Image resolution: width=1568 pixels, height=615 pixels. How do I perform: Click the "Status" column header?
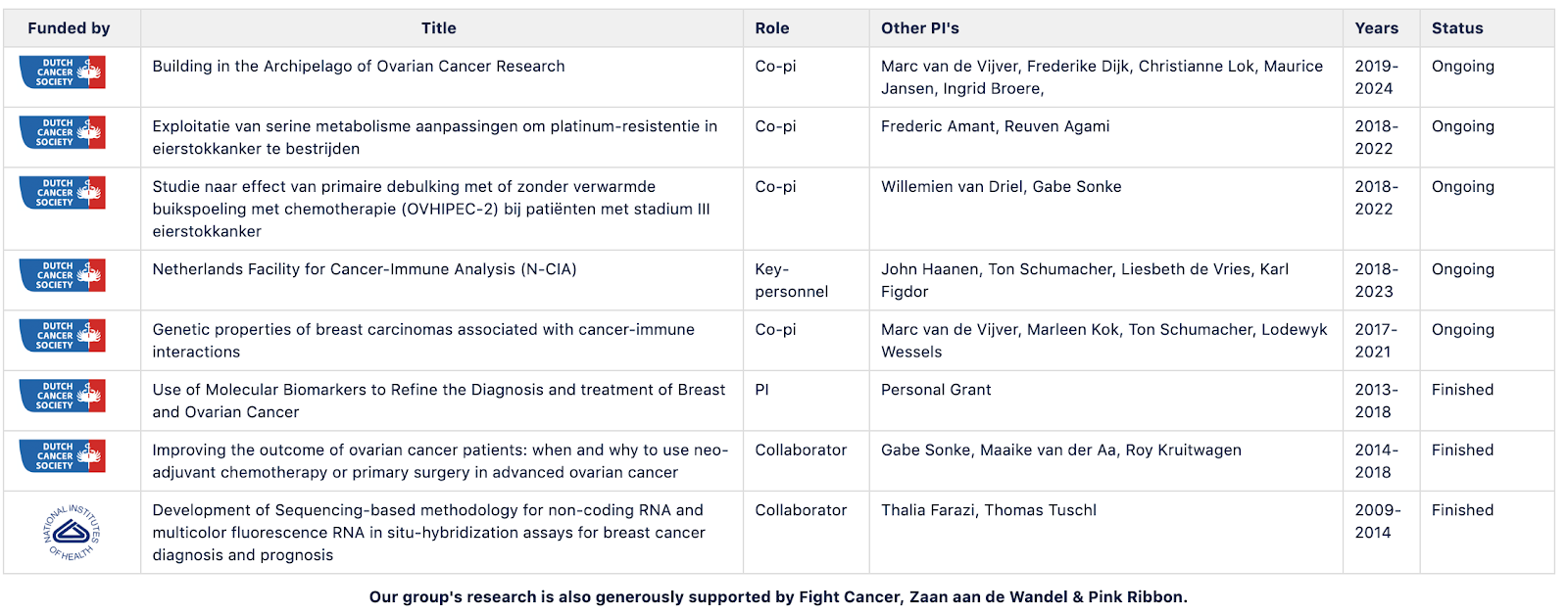(x=1457, y=28)
